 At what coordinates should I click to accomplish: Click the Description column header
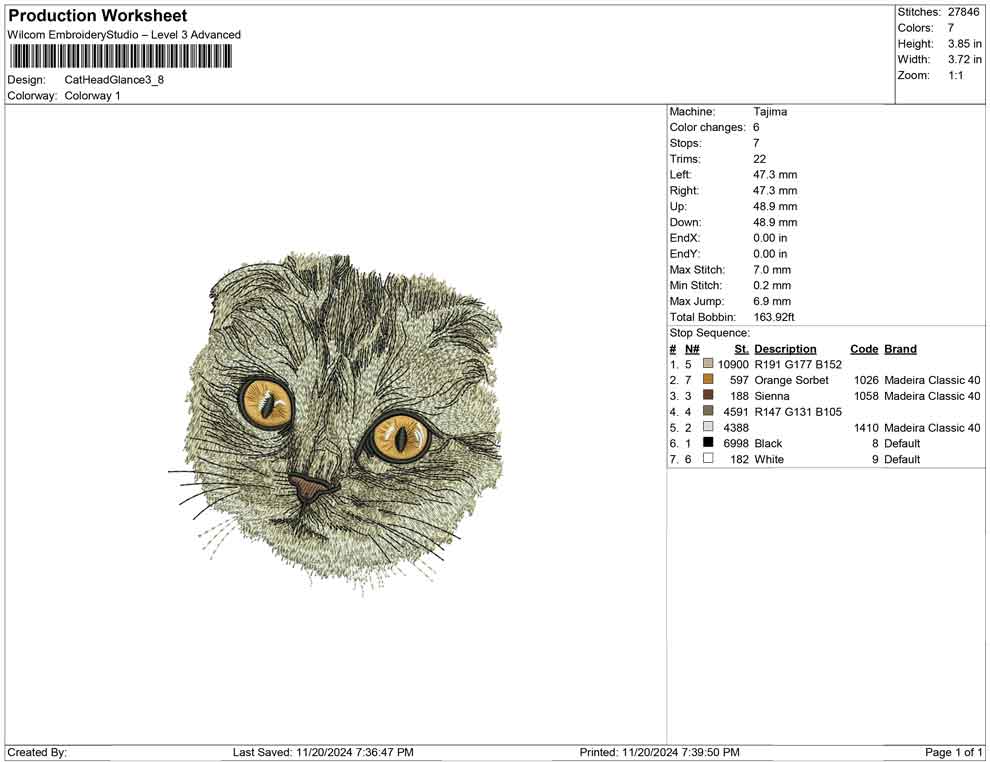click(x=786, y=348)
